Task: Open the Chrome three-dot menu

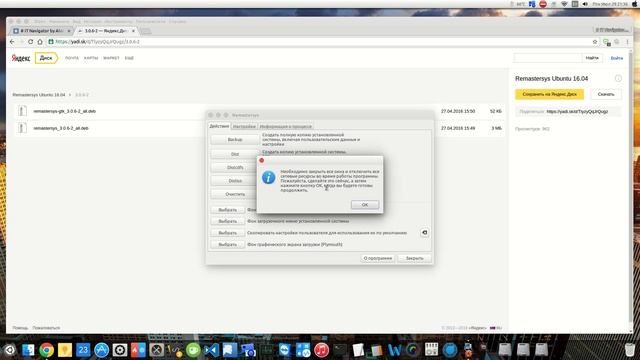Action: tap(627, 42)
